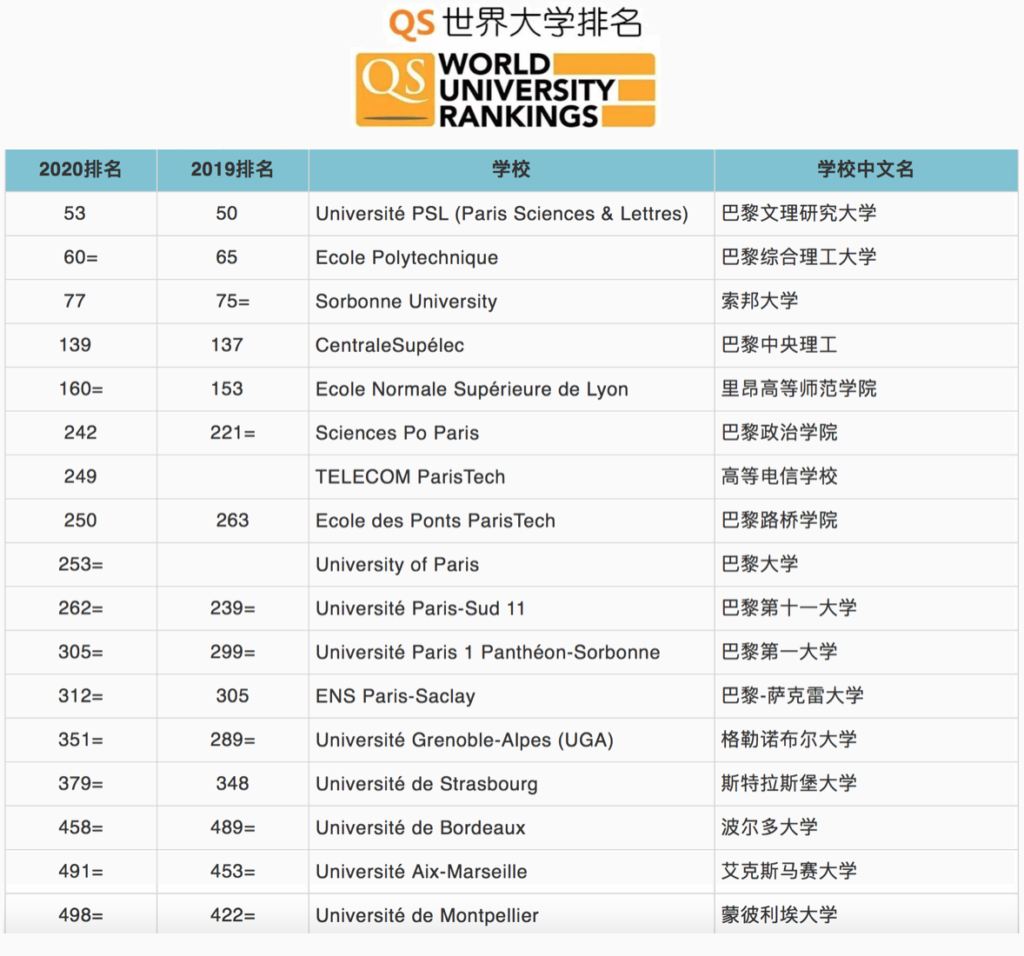1024x956 pixels.
Task: Click the 2020 rank 160=
Action: (x=81, y=389)
